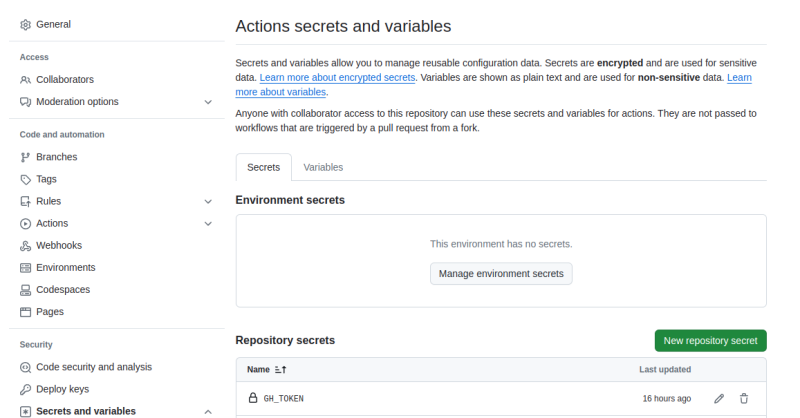
Task: Click the General gear icon
Action: (26, 24)
